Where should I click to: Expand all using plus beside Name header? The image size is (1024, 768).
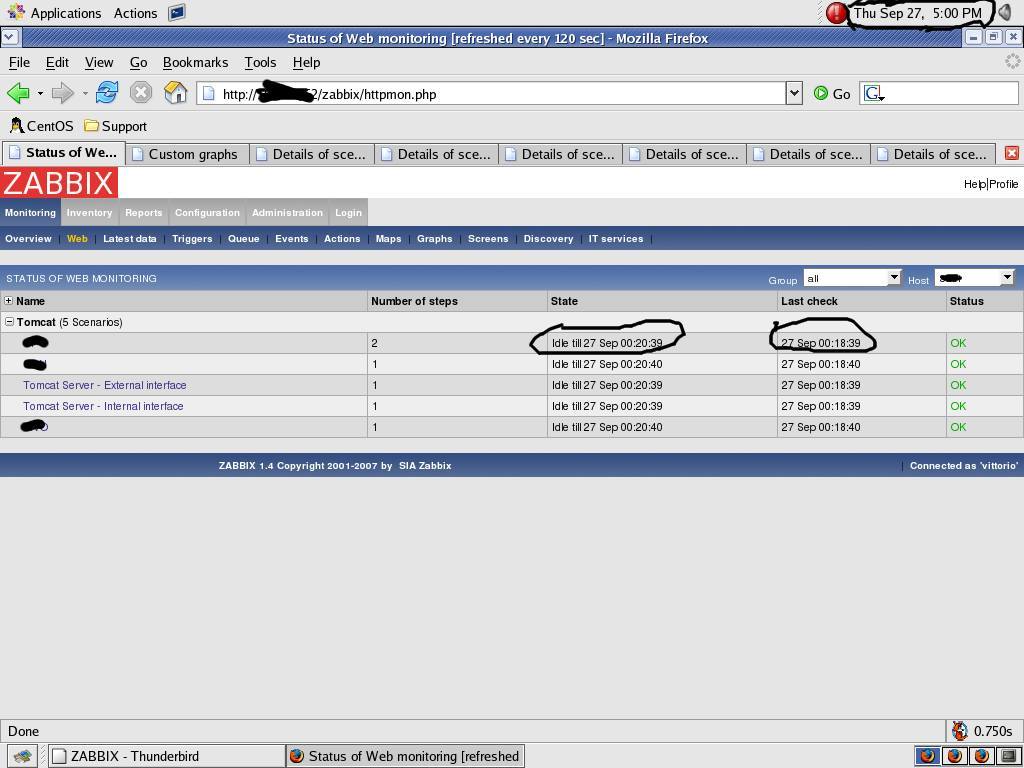pos(8,301)
